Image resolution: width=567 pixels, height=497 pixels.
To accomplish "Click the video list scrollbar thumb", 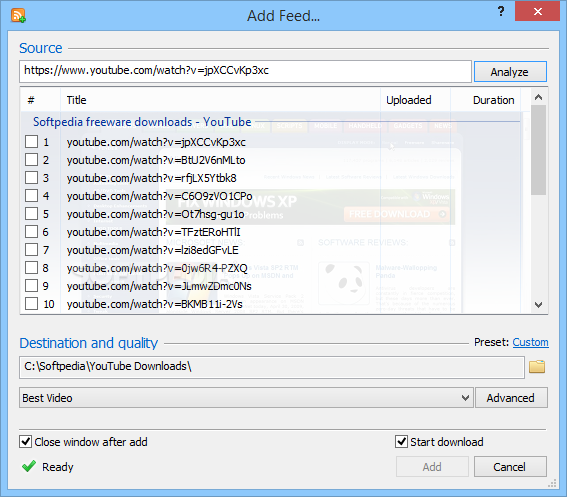I will coord(538,150).
